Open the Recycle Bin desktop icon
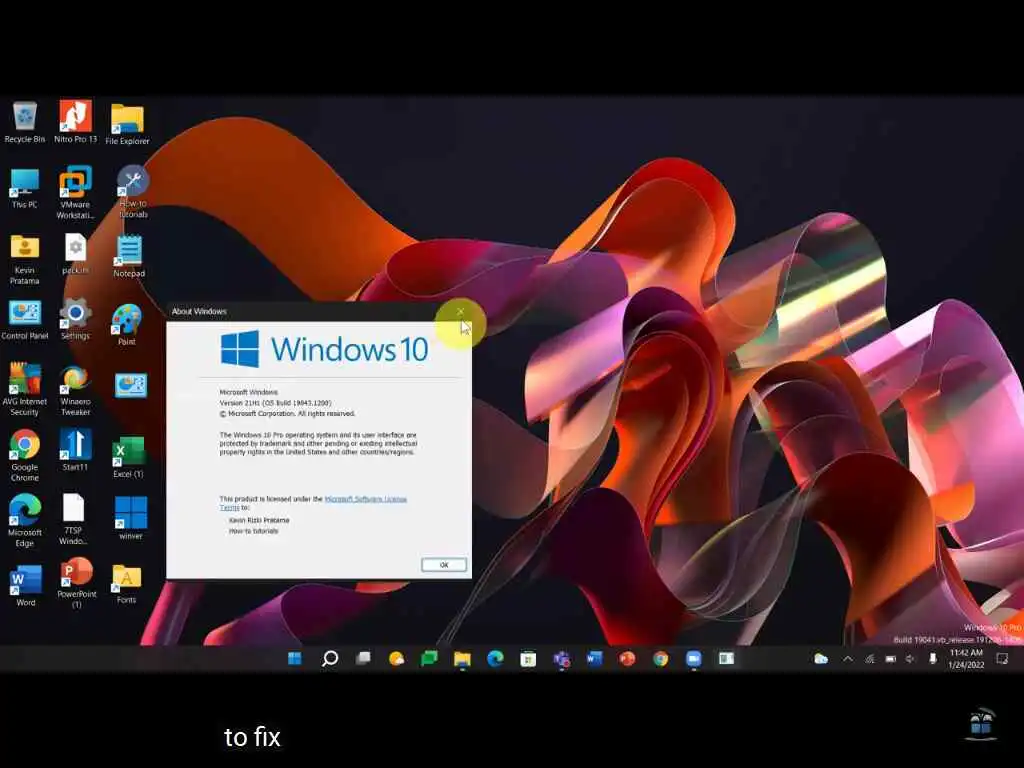Screen dimensions: 1024x768 point(25,121)
